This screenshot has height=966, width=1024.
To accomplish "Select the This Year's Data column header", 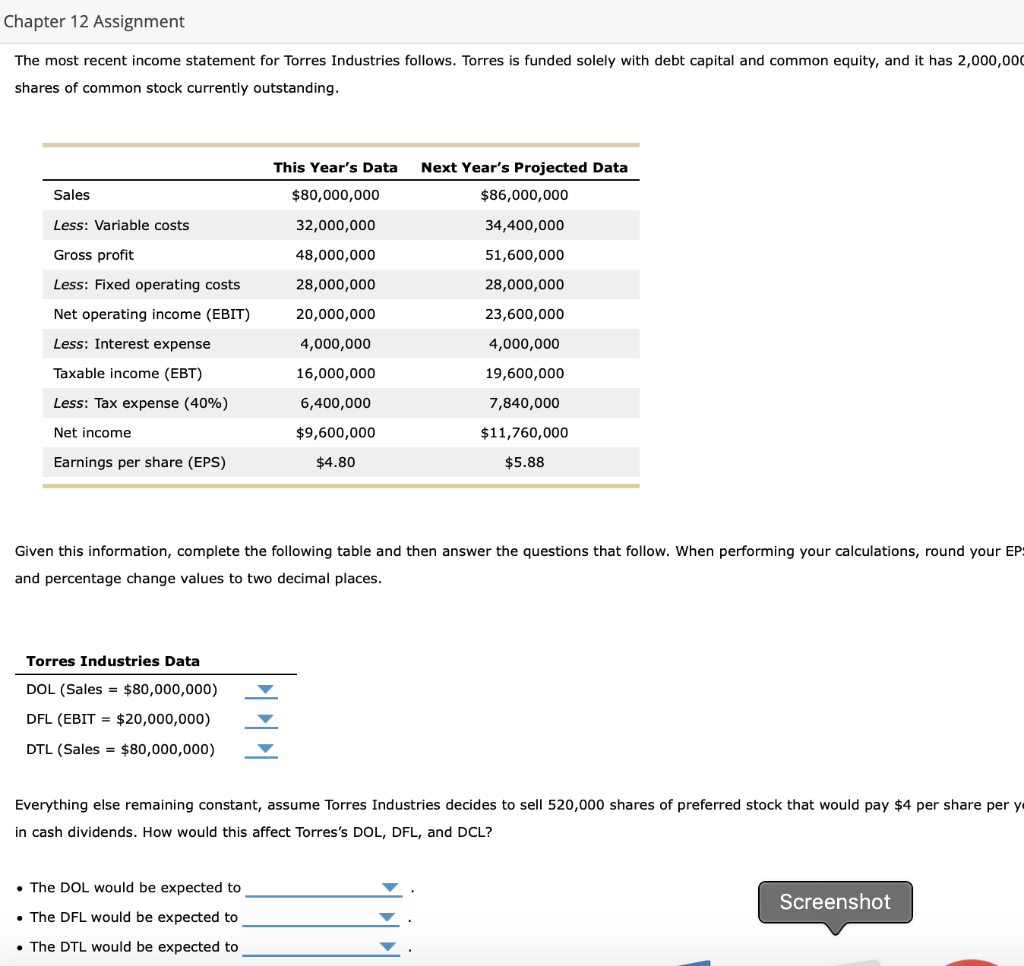I will tap(335, 167).
